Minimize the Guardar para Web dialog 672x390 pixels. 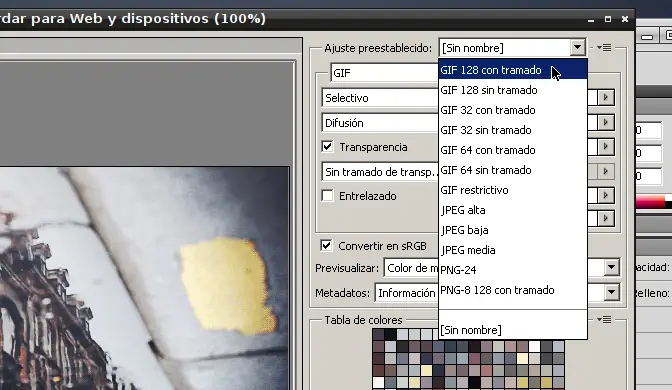[591, 19]
